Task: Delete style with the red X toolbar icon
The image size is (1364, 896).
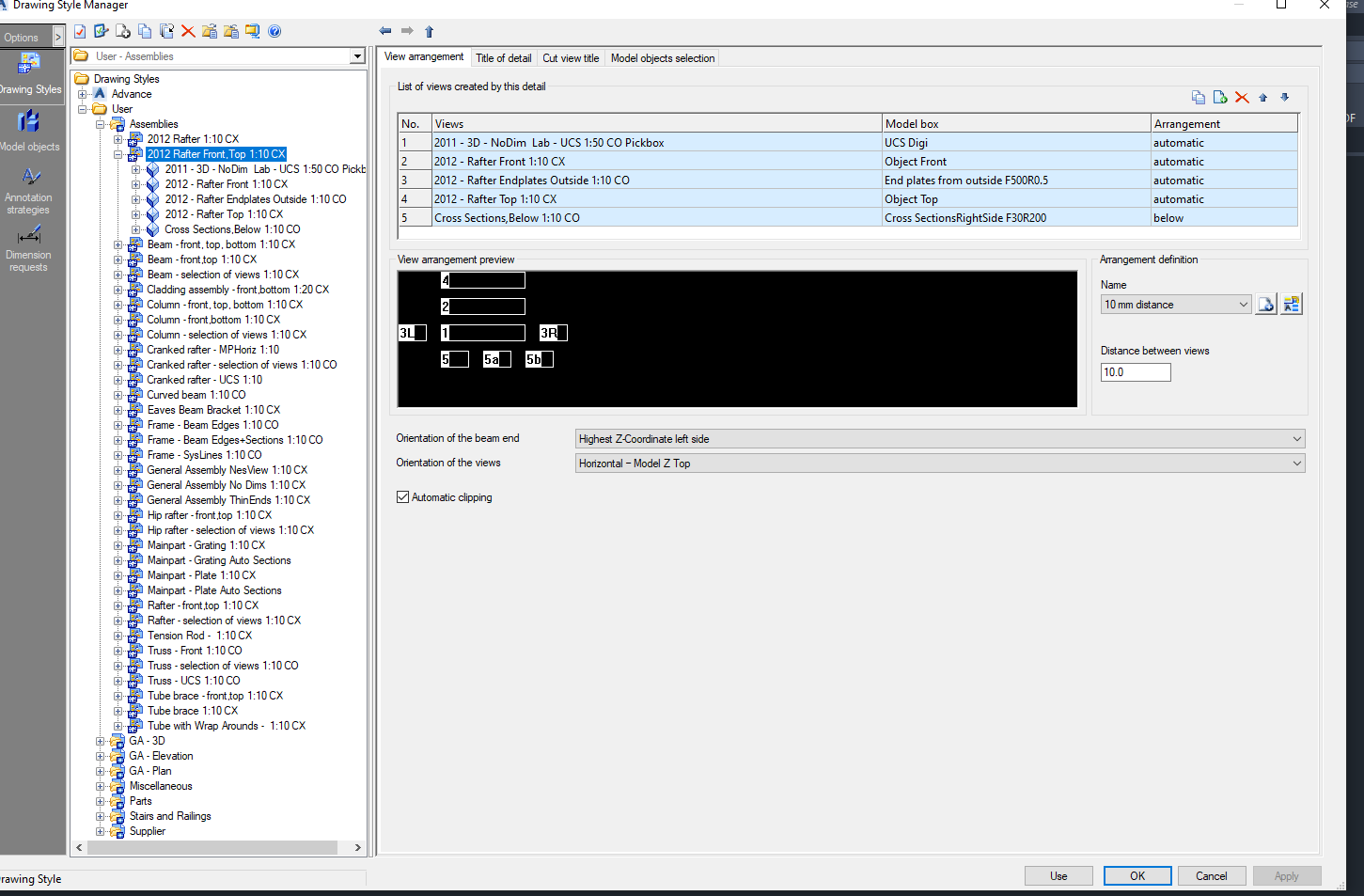Action: click(188, 31)
